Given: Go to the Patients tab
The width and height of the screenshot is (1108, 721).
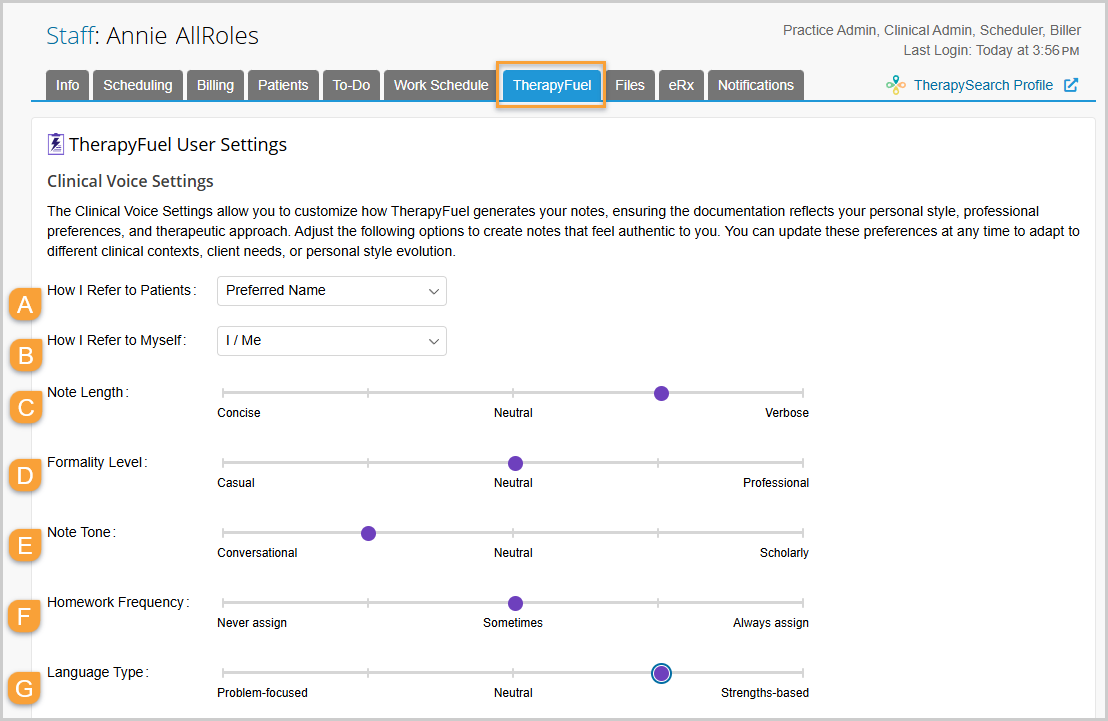Looking at the screenshot, I should click(x=283, y=86).
